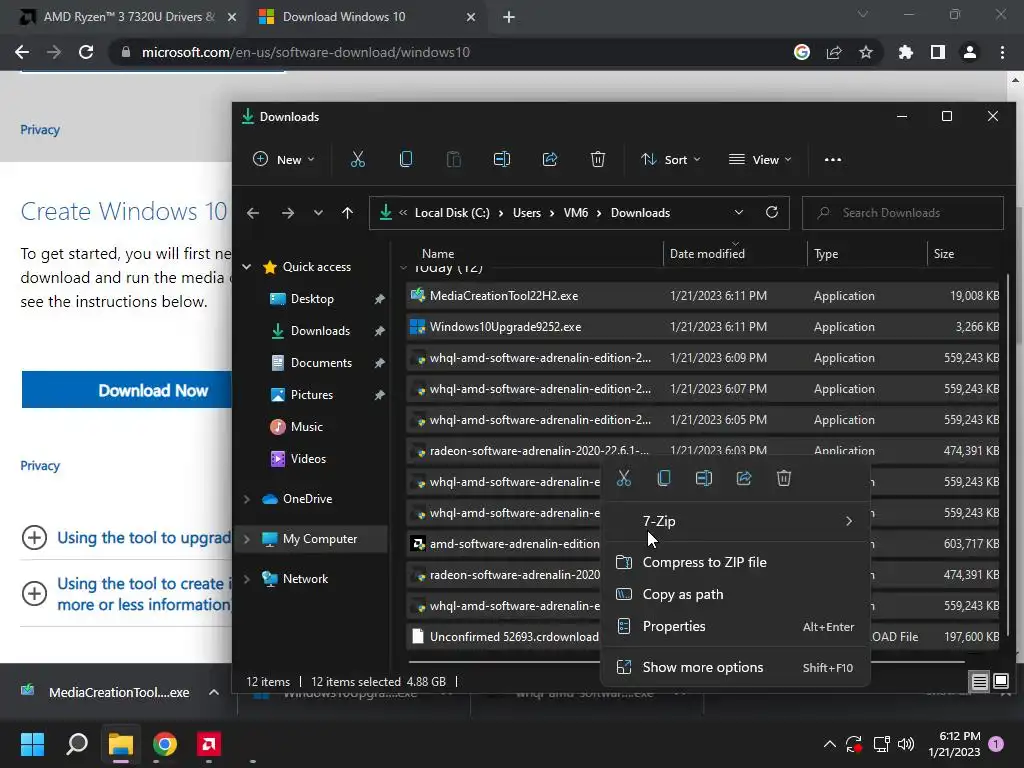The height and width of the screenshot is (768, 1024).
Task: Click the Google icon in address bar
Action: pos(801,52)
